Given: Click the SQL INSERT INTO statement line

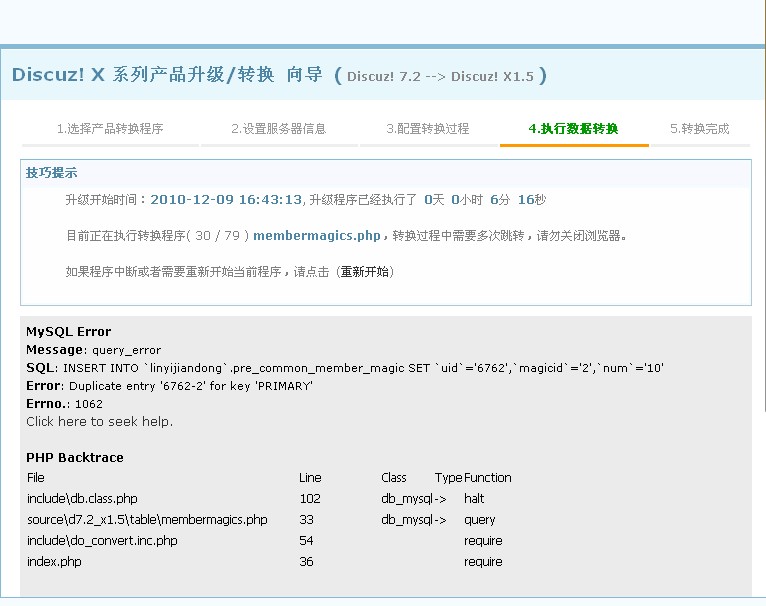Looking at the screenshot, I should pos(345,368).
